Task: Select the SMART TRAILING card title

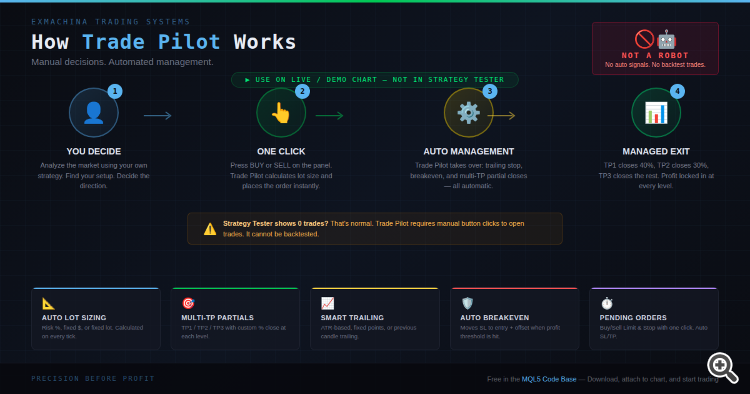Action: (352, 317)
